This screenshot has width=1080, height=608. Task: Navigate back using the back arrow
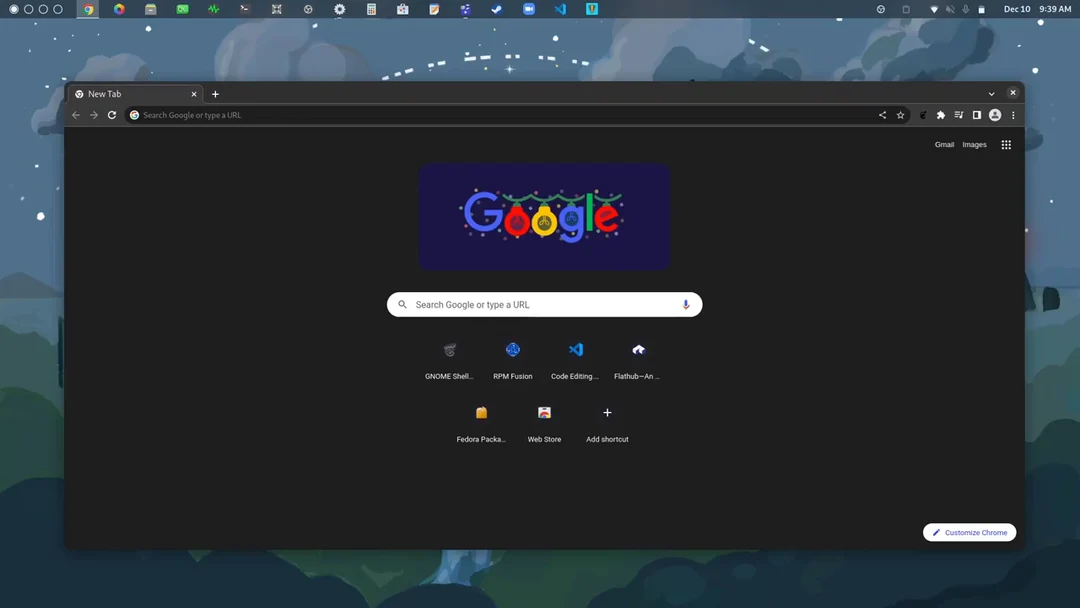click(x=76, y=114)
